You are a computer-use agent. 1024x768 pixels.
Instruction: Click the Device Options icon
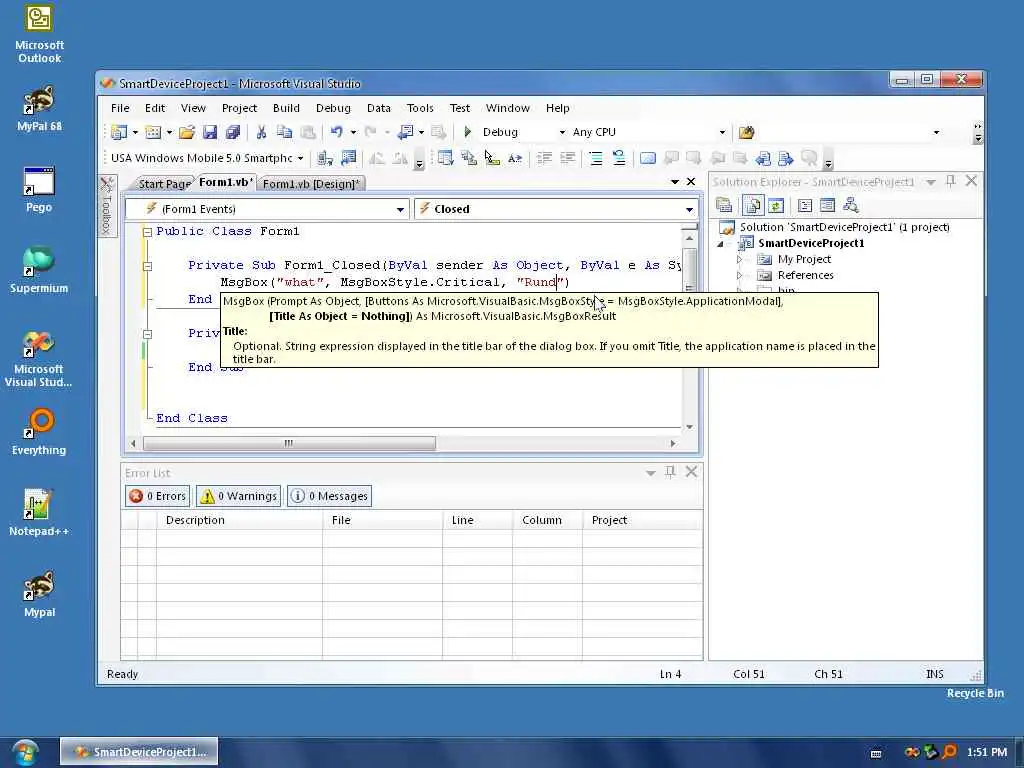tap(349, 158)
